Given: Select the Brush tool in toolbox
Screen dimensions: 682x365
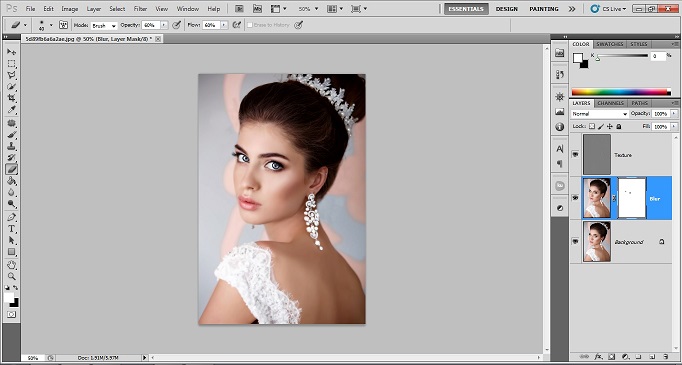Looking at the screenshot, I should click(x=11, y=135).
